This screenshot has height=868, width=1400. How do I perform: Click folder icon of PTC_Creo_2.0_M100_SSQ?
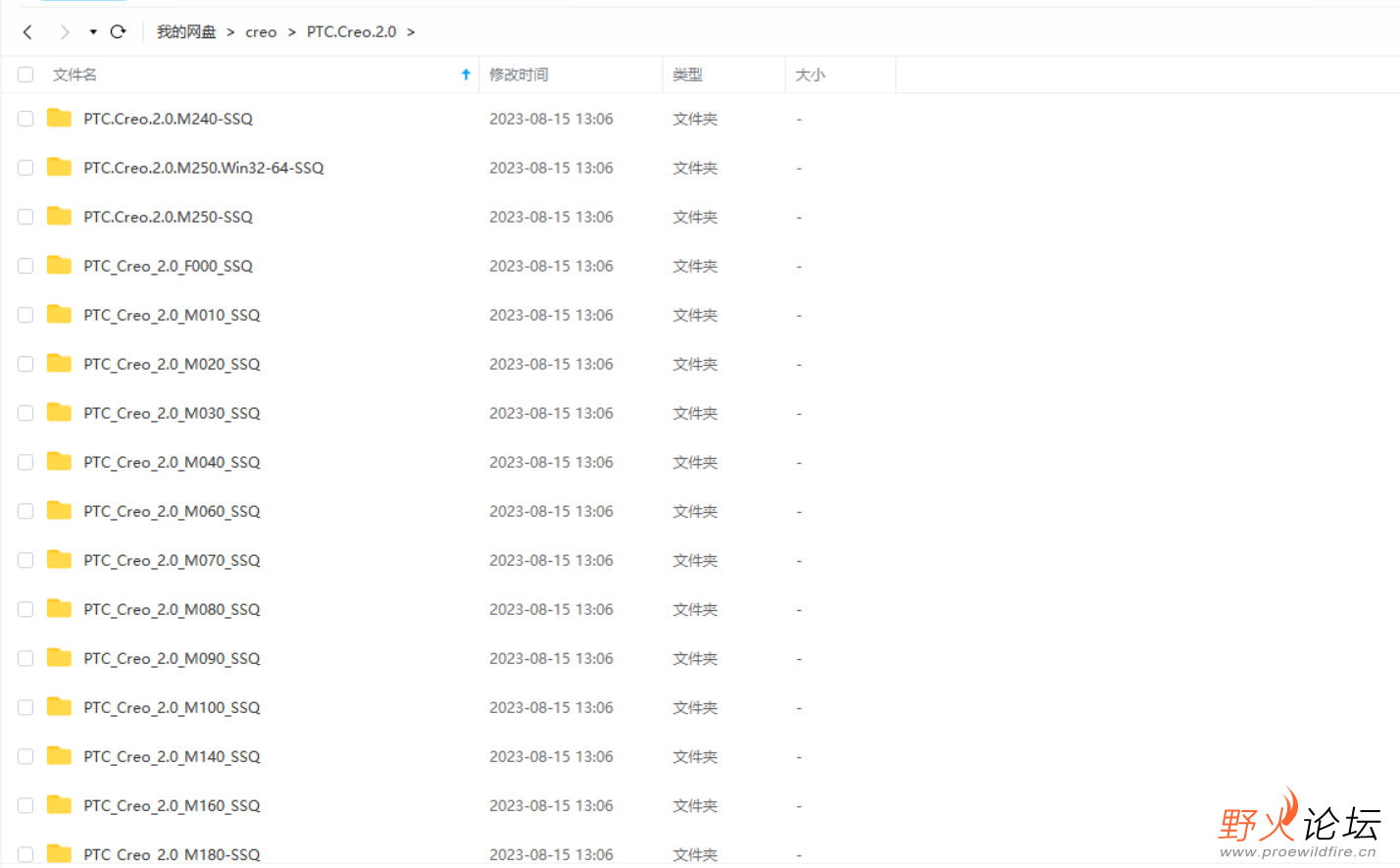(59, 706)
